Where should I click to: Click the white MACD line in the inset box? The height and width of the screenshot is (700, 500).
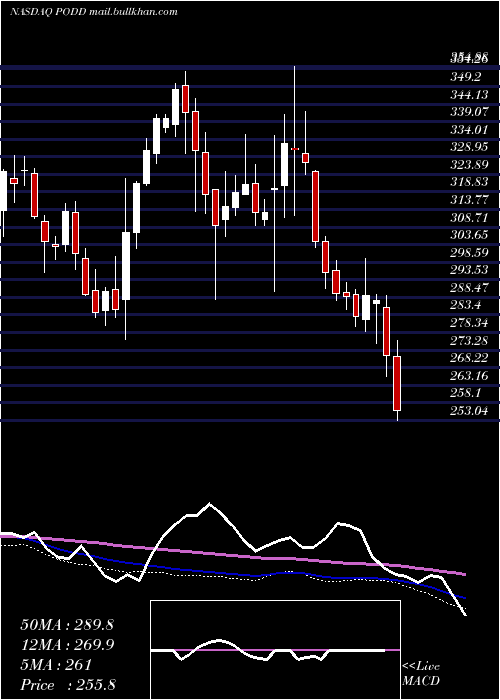tap(268, 650)
